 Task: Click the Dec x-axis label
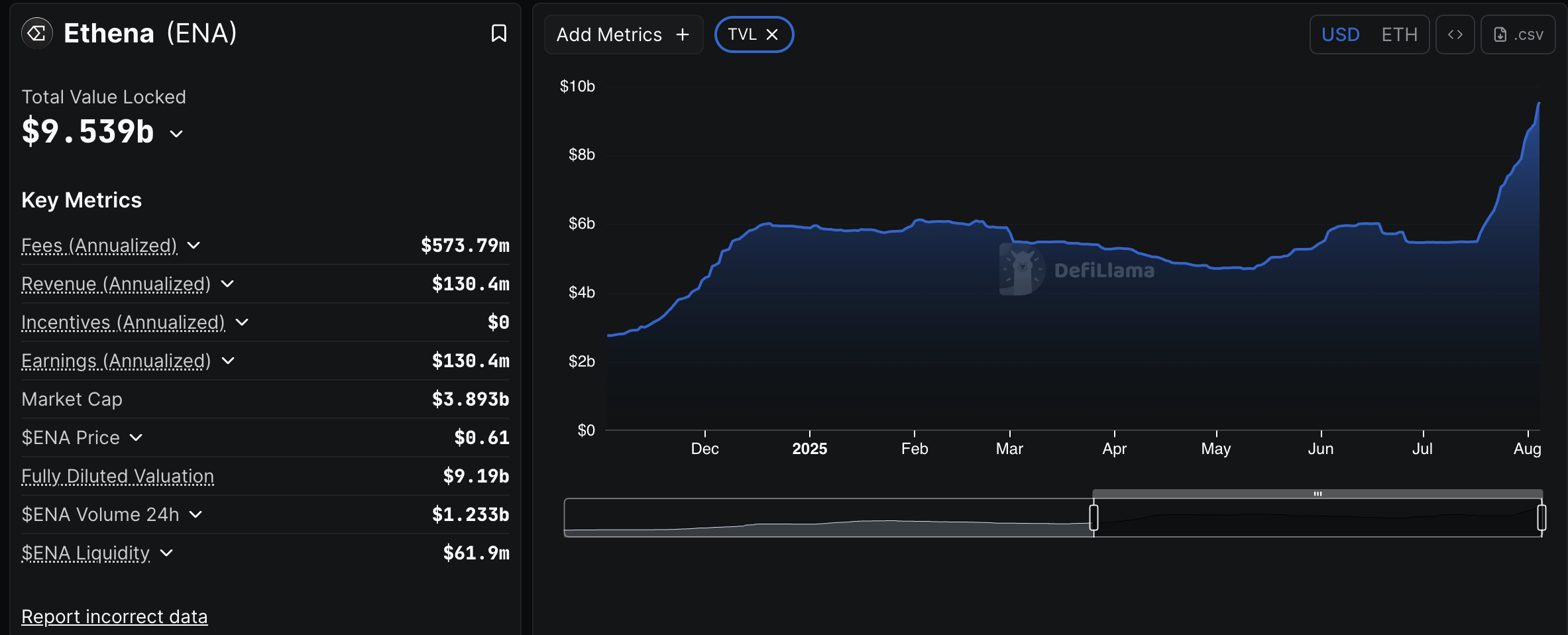[705, 449]
